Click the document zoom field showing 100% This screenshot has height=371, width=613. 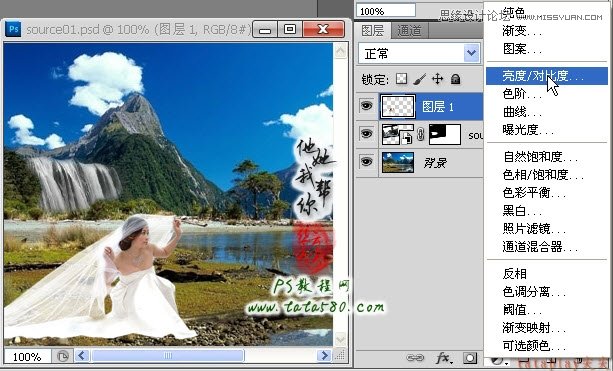click(27, 357)
